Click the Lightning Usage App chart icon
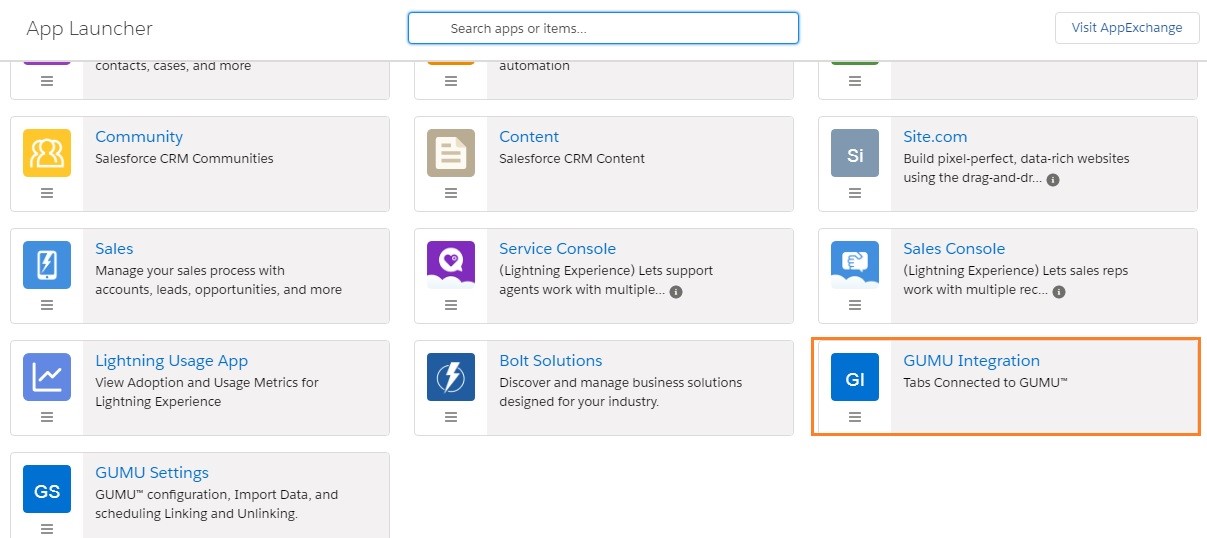Viewport: 1207px width, 538px height. coord(47,377)
